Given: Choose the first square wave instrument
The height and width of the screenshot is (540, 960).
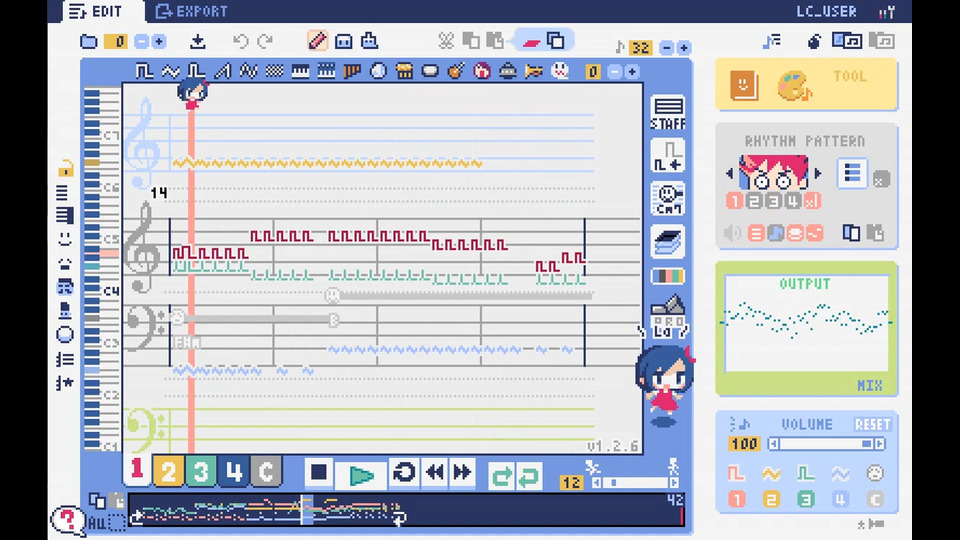Looking at the screenshot, I should click(x=144, y=71).
